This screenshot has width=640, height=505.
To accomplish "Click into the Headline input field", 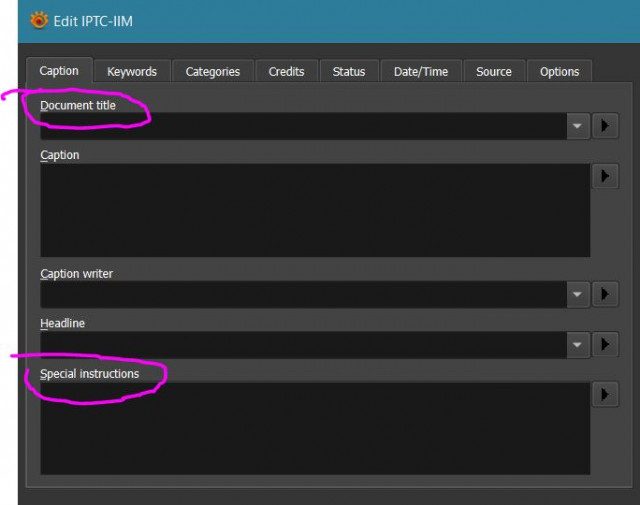I will (x=303, y=345).
